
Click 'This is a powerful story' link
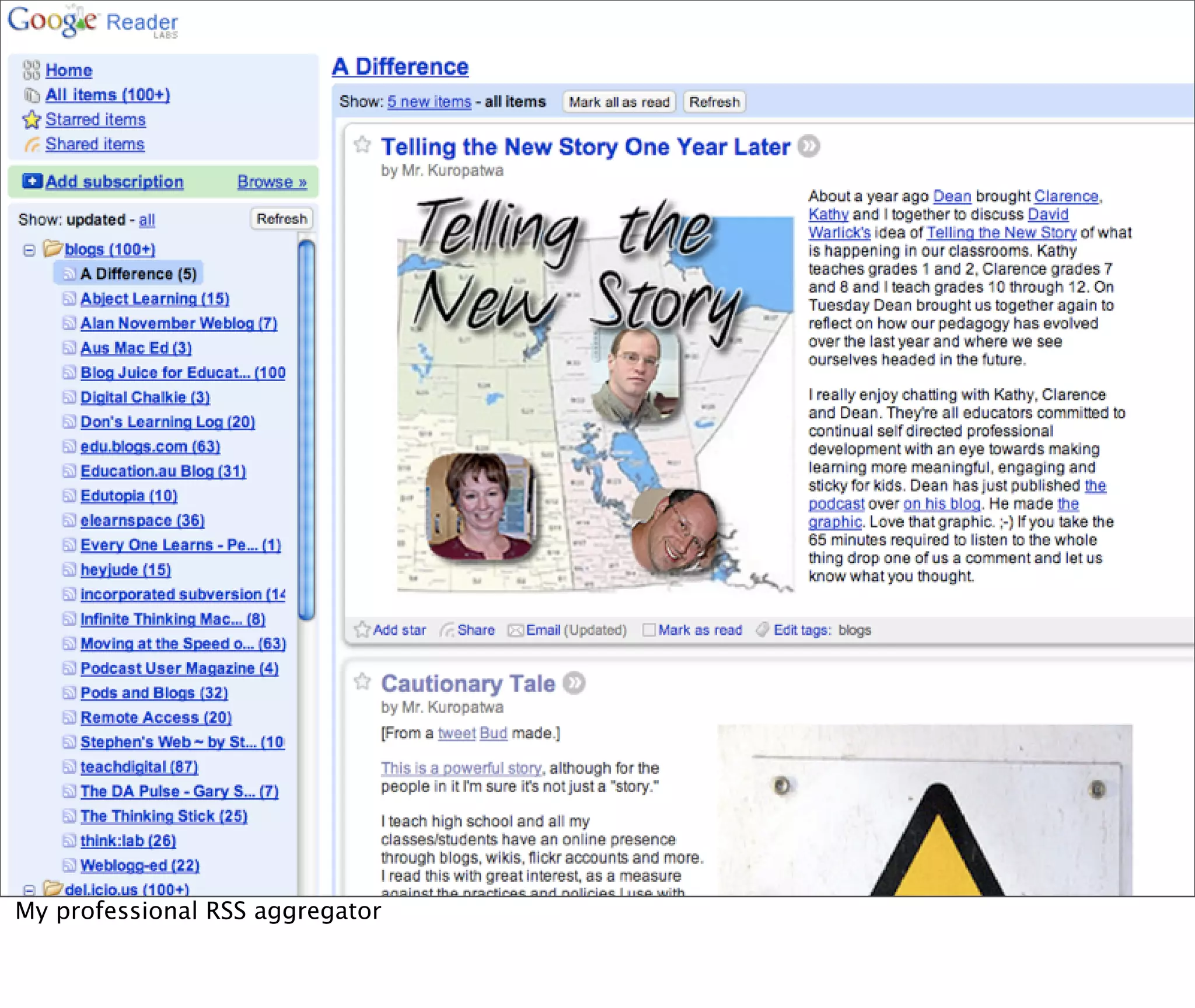[x=462, y=768]
